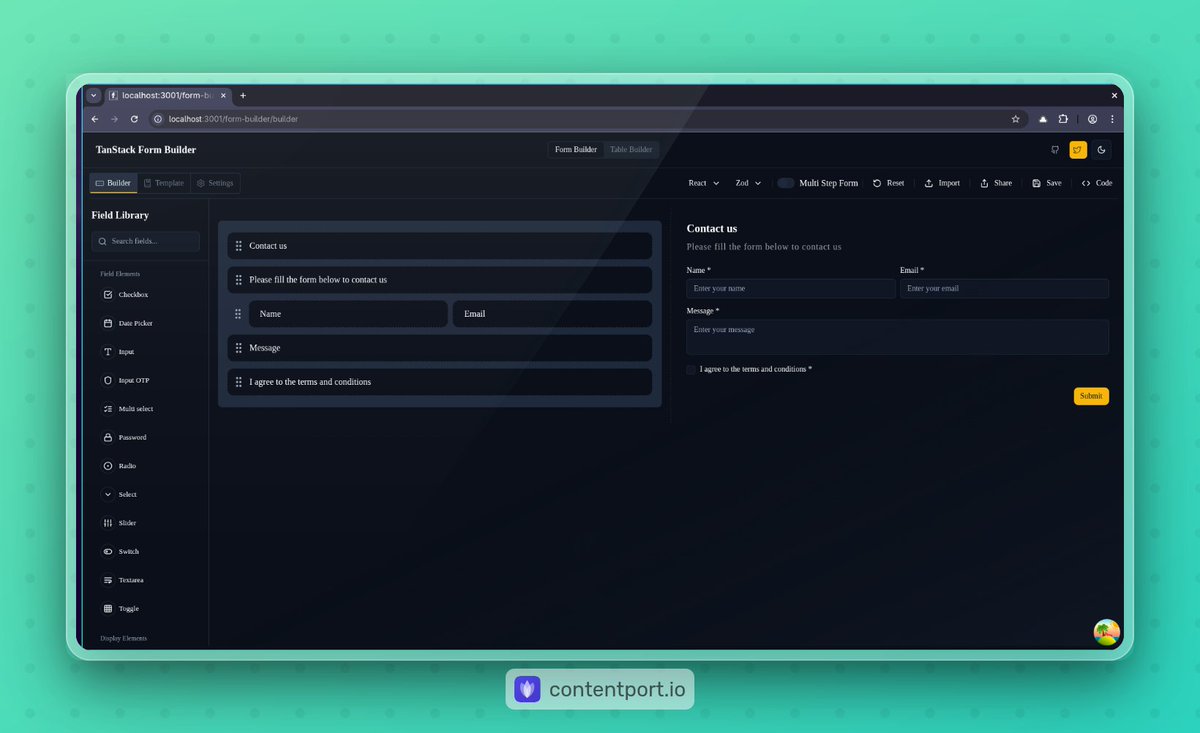Viewport: 1200px width, 733px height.
Task: Open Chrome tab search dropdown arrow
Action: 94,95
